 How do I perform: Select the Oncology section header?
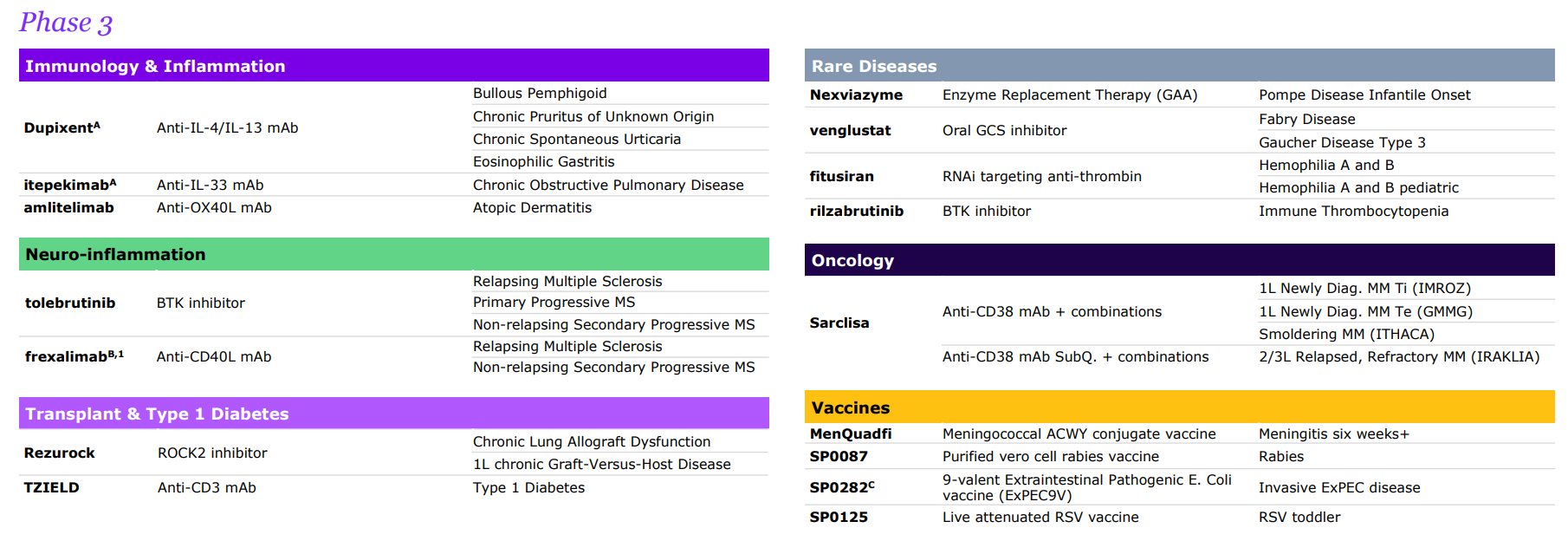coord(852,260)
